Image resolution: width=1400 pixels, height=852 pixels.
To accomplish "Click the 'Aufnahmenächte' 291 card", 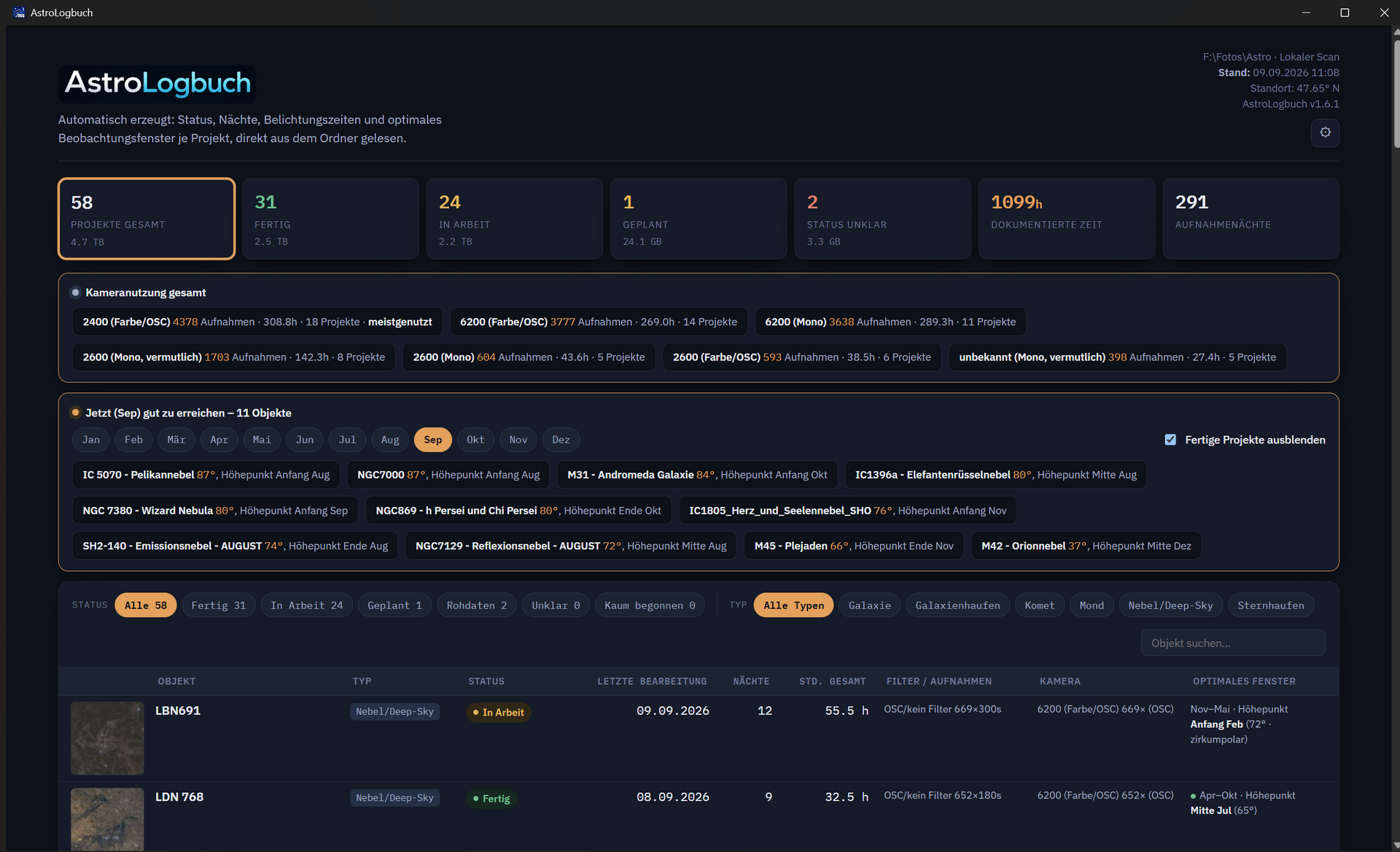I will pos(1251,219).
